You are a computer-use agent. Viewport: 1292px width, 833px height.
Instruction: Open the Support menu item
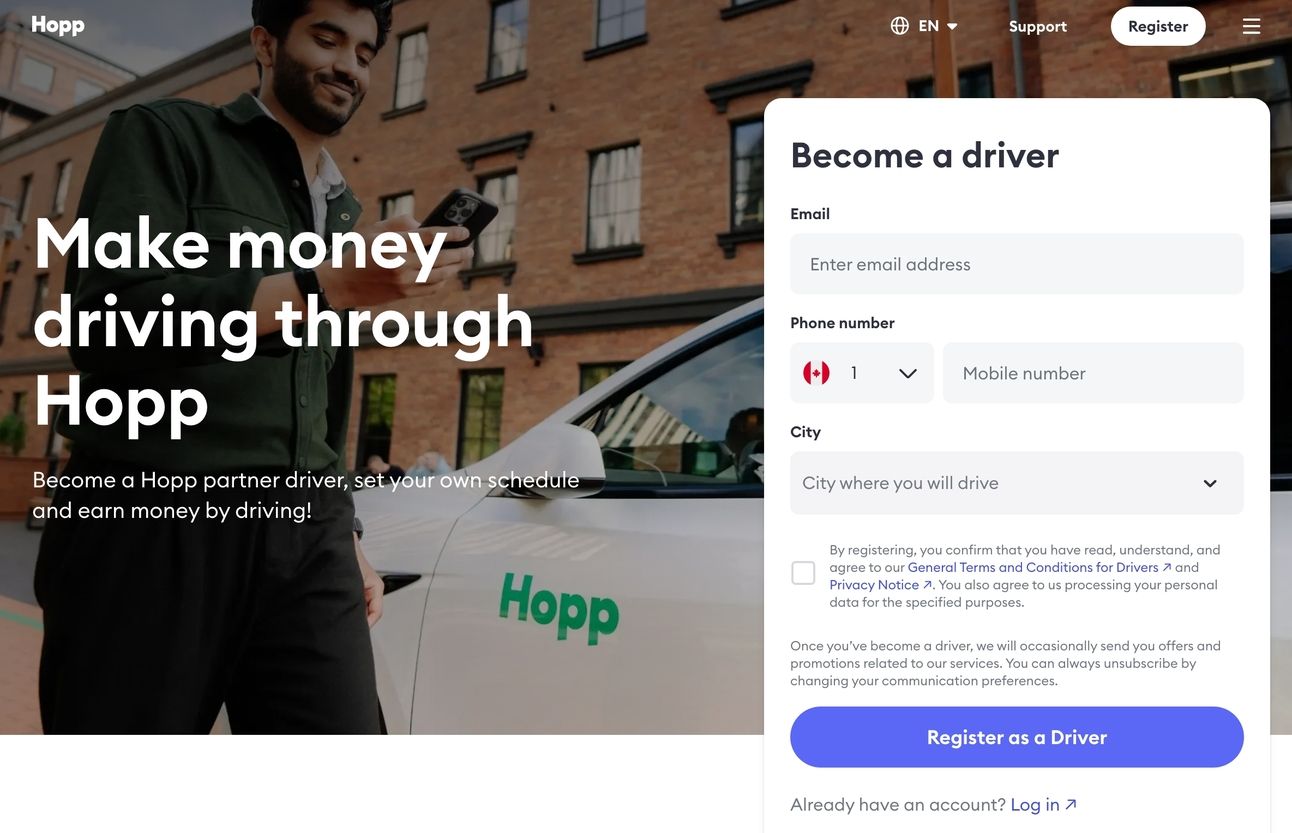point(1038,26)
